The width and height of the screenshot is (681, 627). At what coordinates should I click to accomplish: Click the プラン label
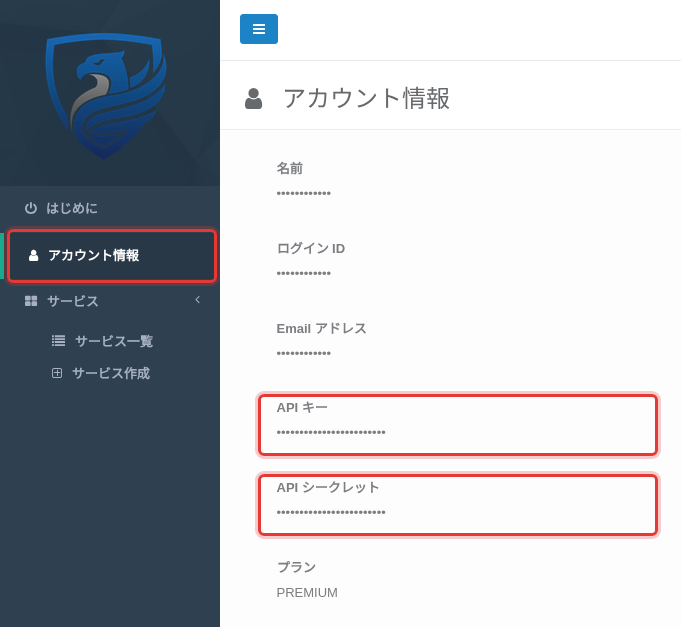click(296, 567)
